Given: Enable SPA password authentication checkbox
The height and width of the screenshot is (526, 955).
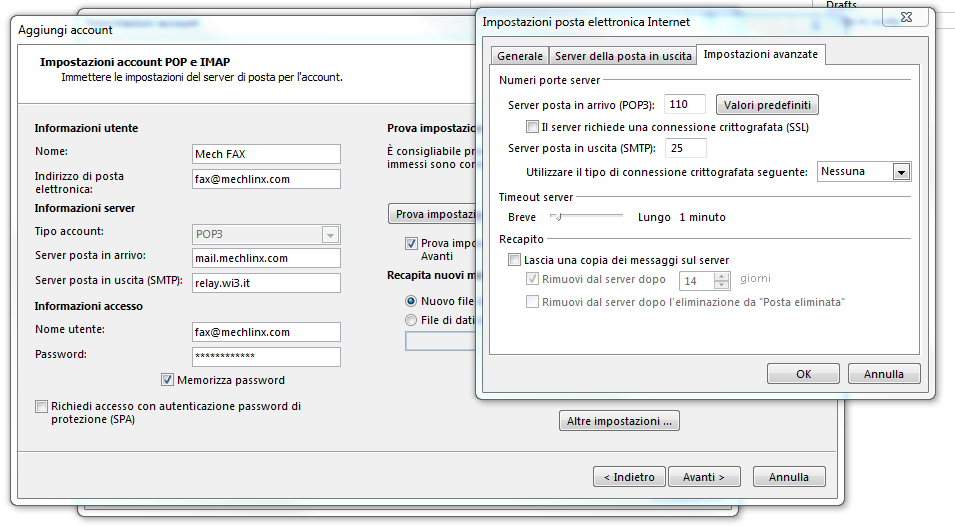Looking at the screenshot, I should pyautogui.click(x=41, y=407).
